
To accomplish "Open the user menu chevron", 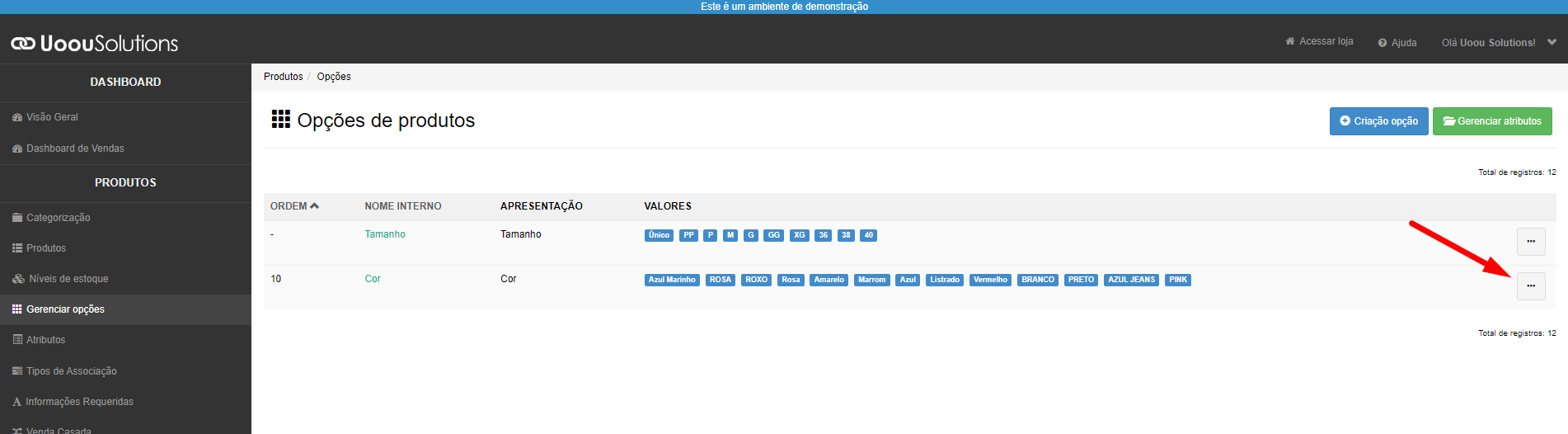I will pos(1552,42).
